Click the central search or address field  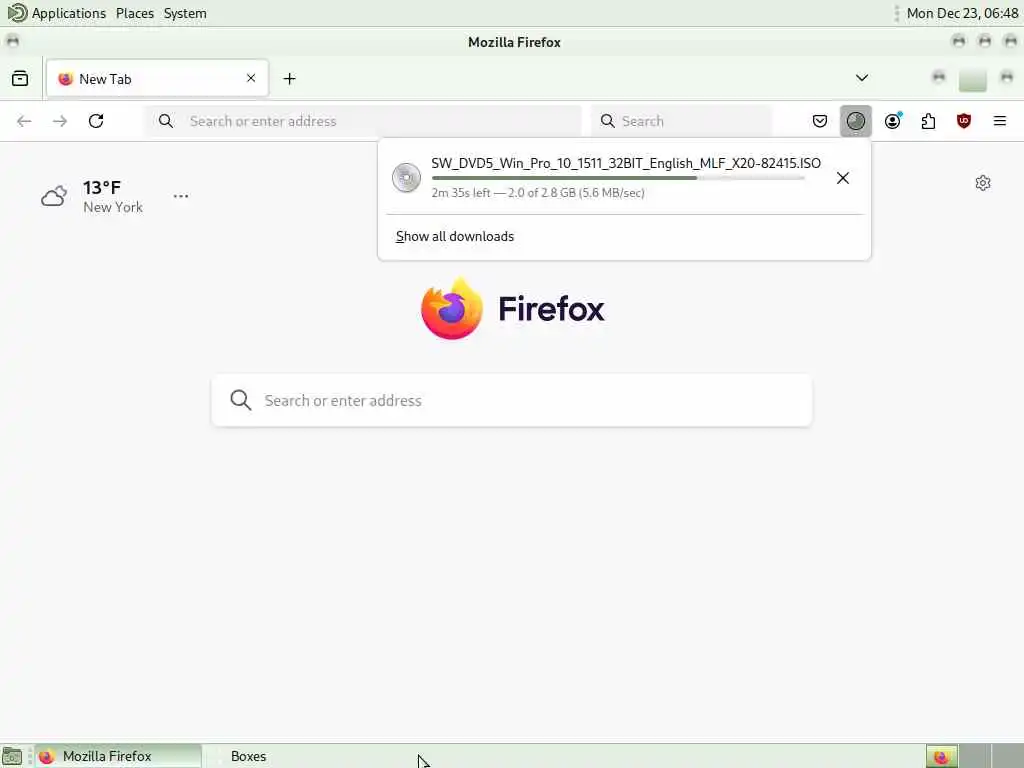click(511, 400)
